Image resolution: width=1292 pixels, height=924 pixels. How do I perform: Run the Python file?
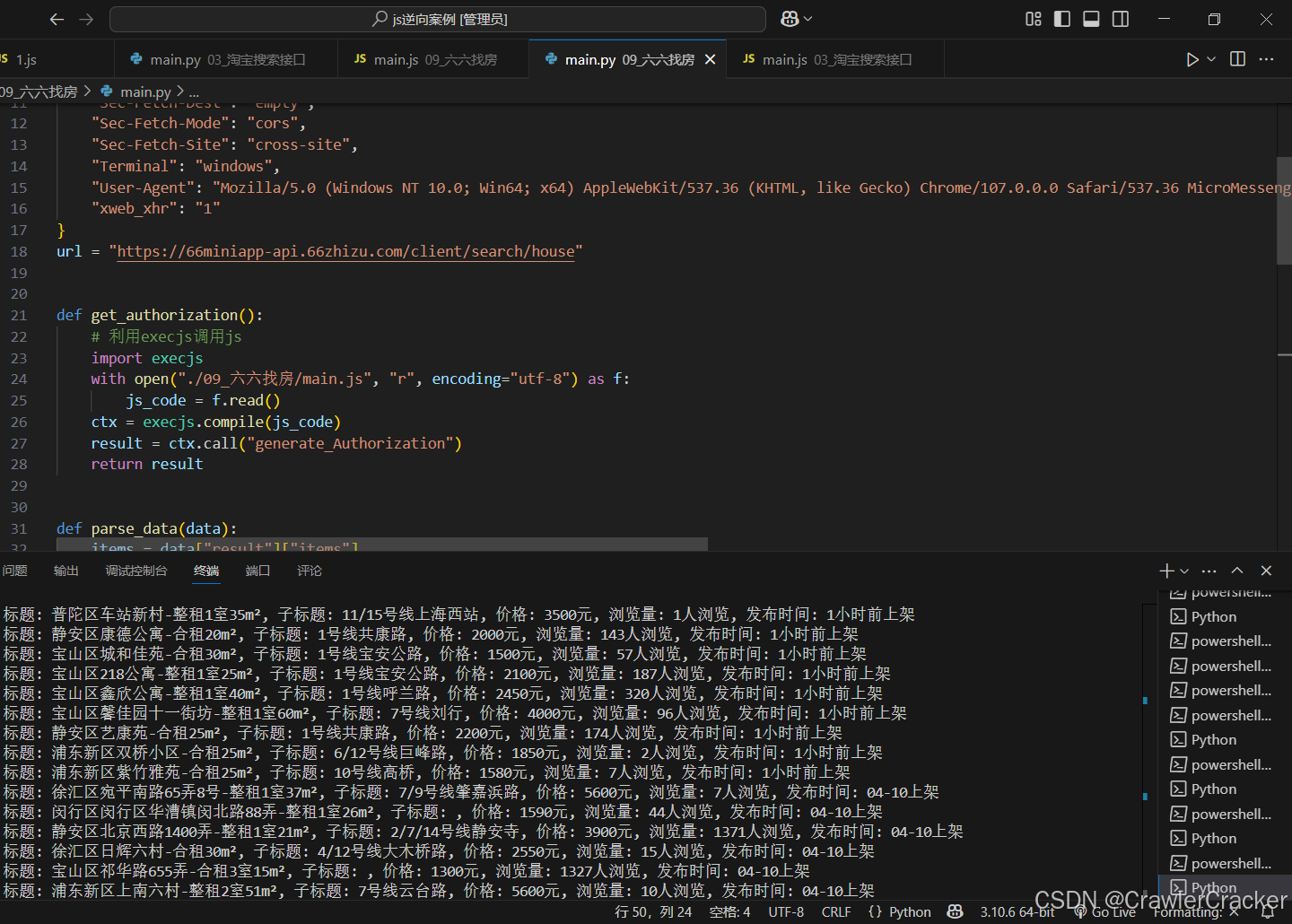tap(1192, 59)
